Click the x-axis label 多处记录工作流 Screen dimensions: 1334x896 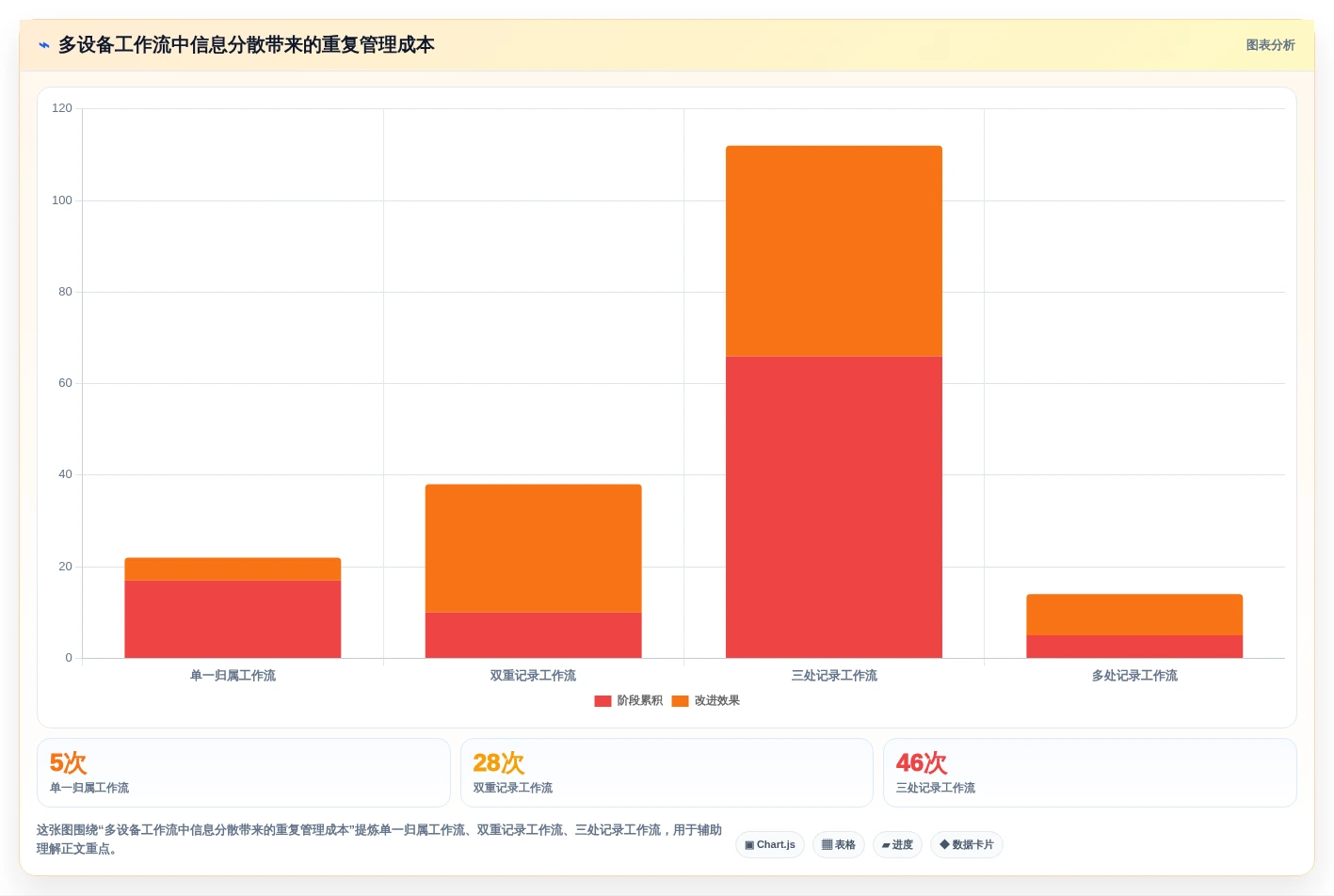[1134, 676]
